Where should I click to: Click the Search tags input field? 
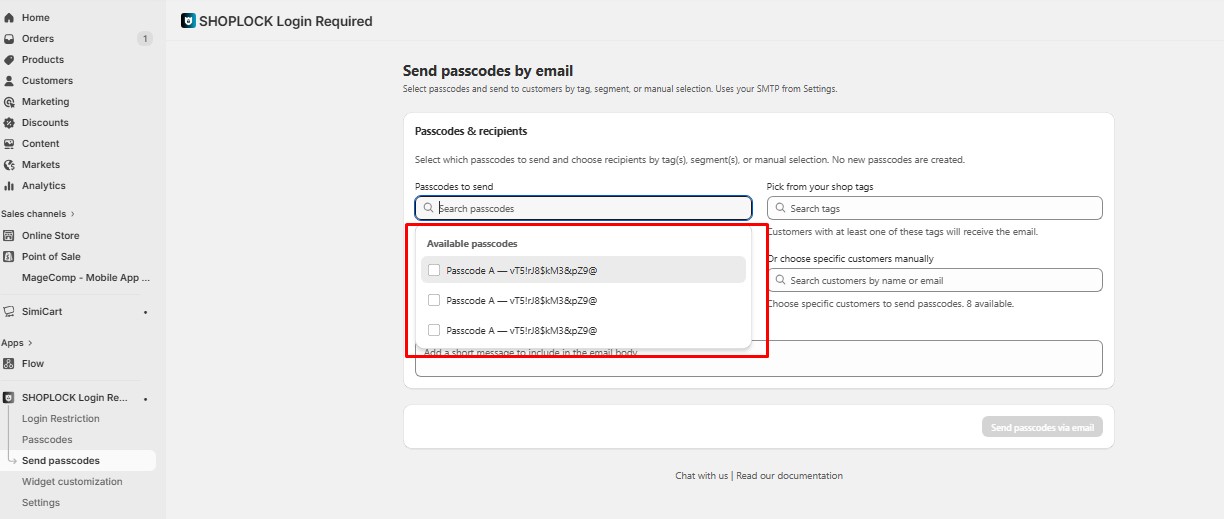coord(940,208)
